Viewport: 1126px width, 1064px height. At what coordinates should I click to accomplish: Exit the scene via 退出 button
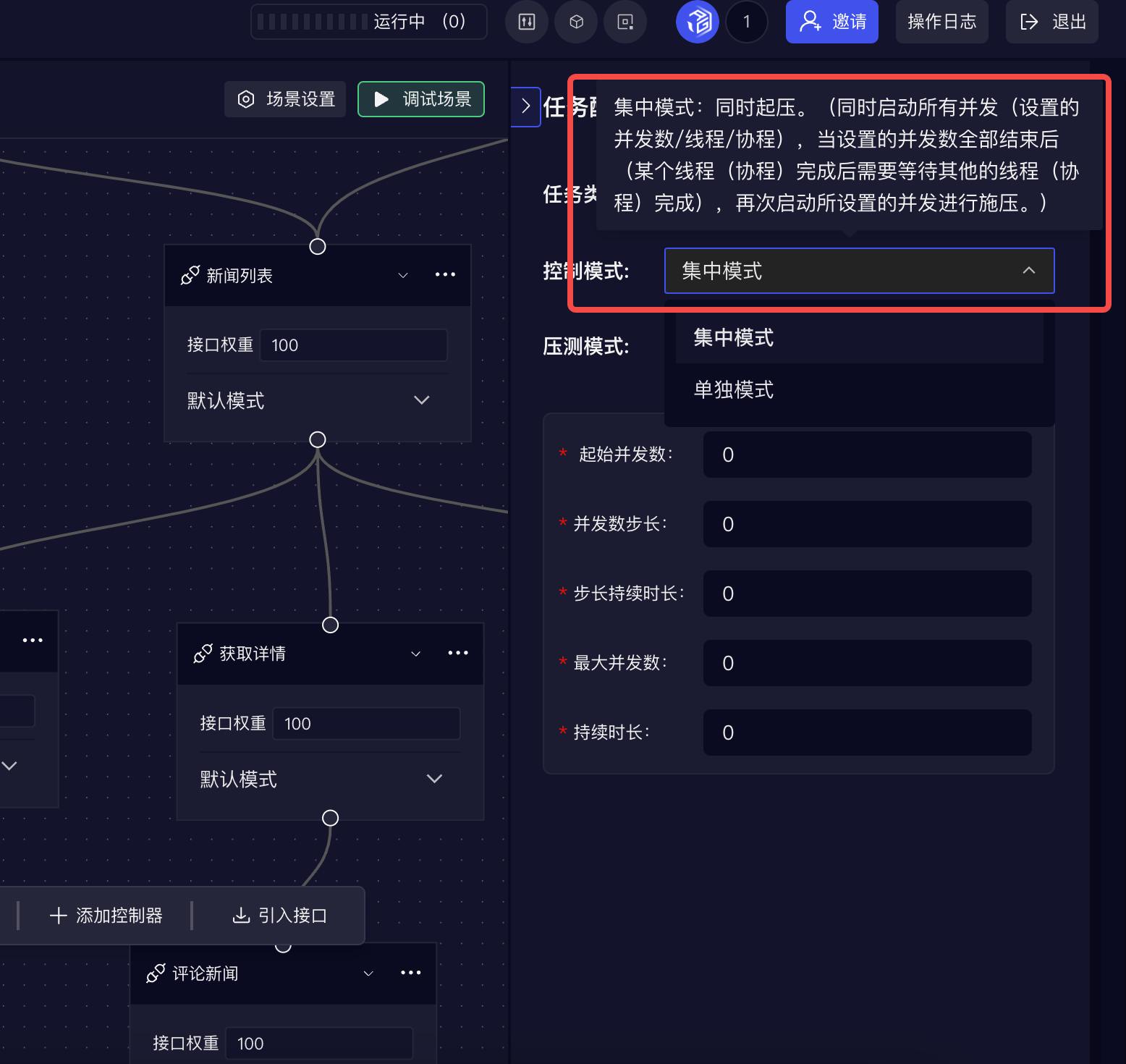1052,22
